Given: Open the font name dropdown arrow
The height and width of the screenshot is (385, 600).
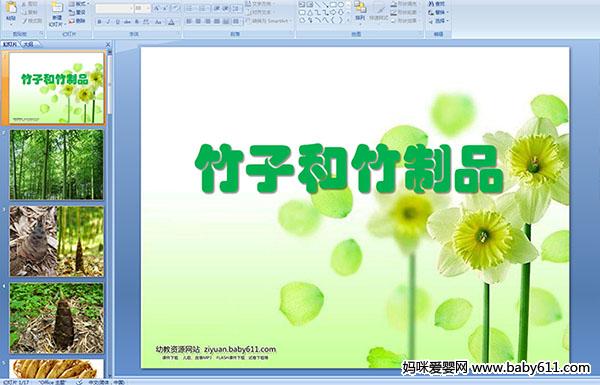Looking at the screenshot, I should pyautogui.click(x=131, y=8).
